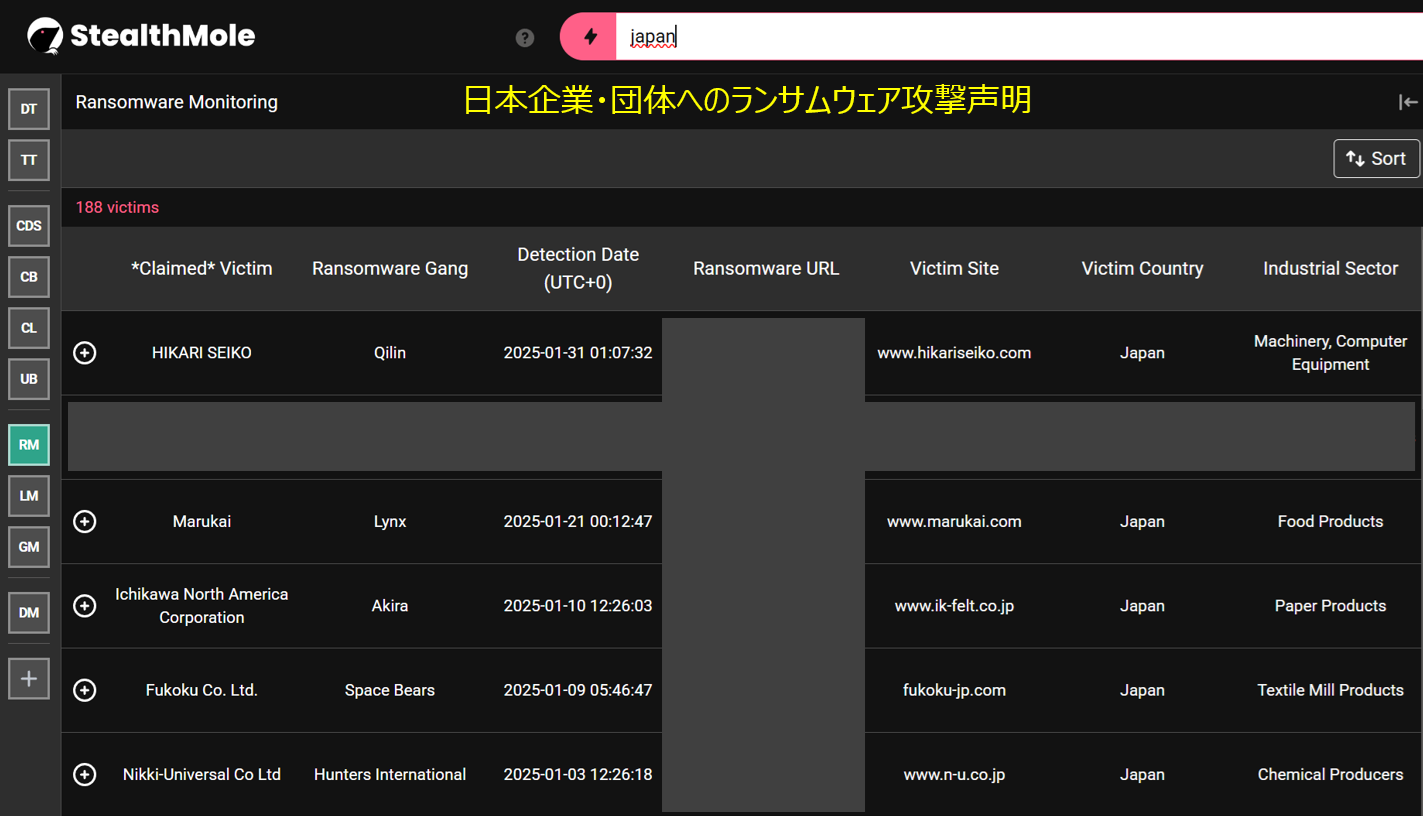Click the Hunters International gang name

click(390, 775)
